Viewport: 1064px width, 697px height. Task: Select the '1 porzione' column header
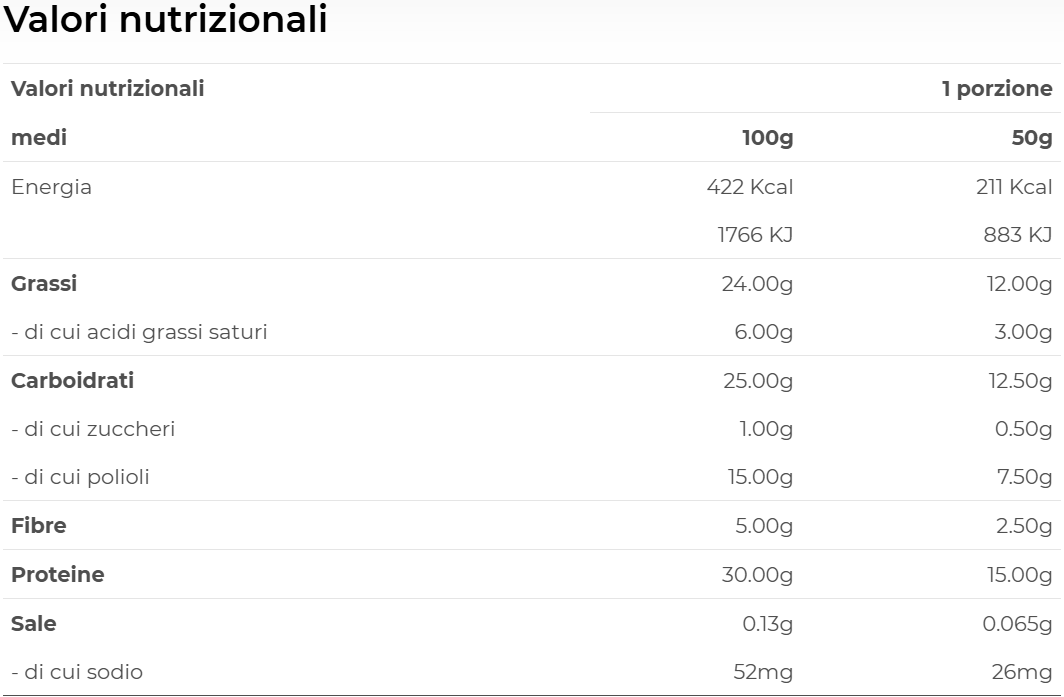[x=996, y=89]
